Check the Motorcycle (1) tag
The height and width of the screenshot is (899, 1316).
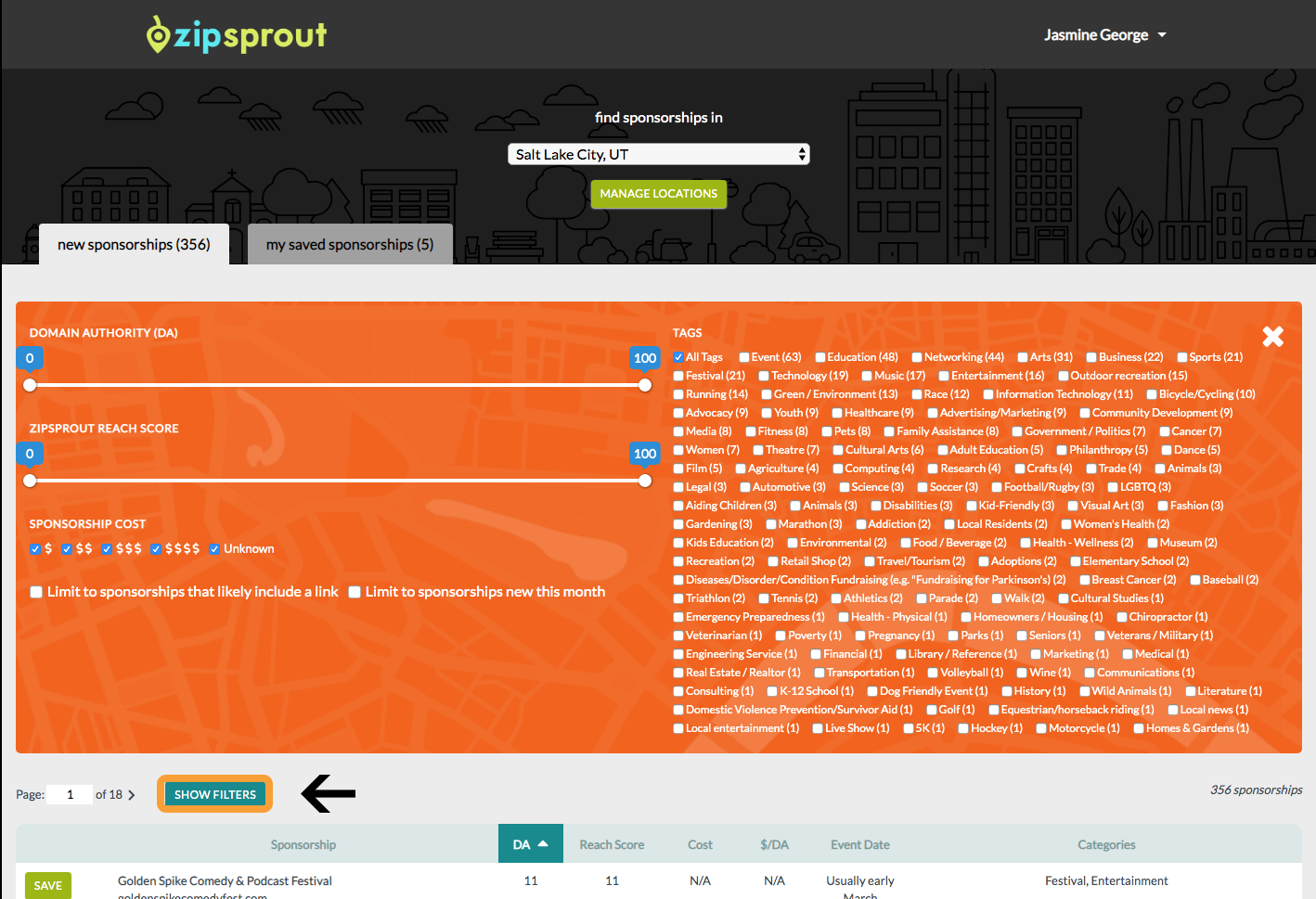tap(1041, 728)
